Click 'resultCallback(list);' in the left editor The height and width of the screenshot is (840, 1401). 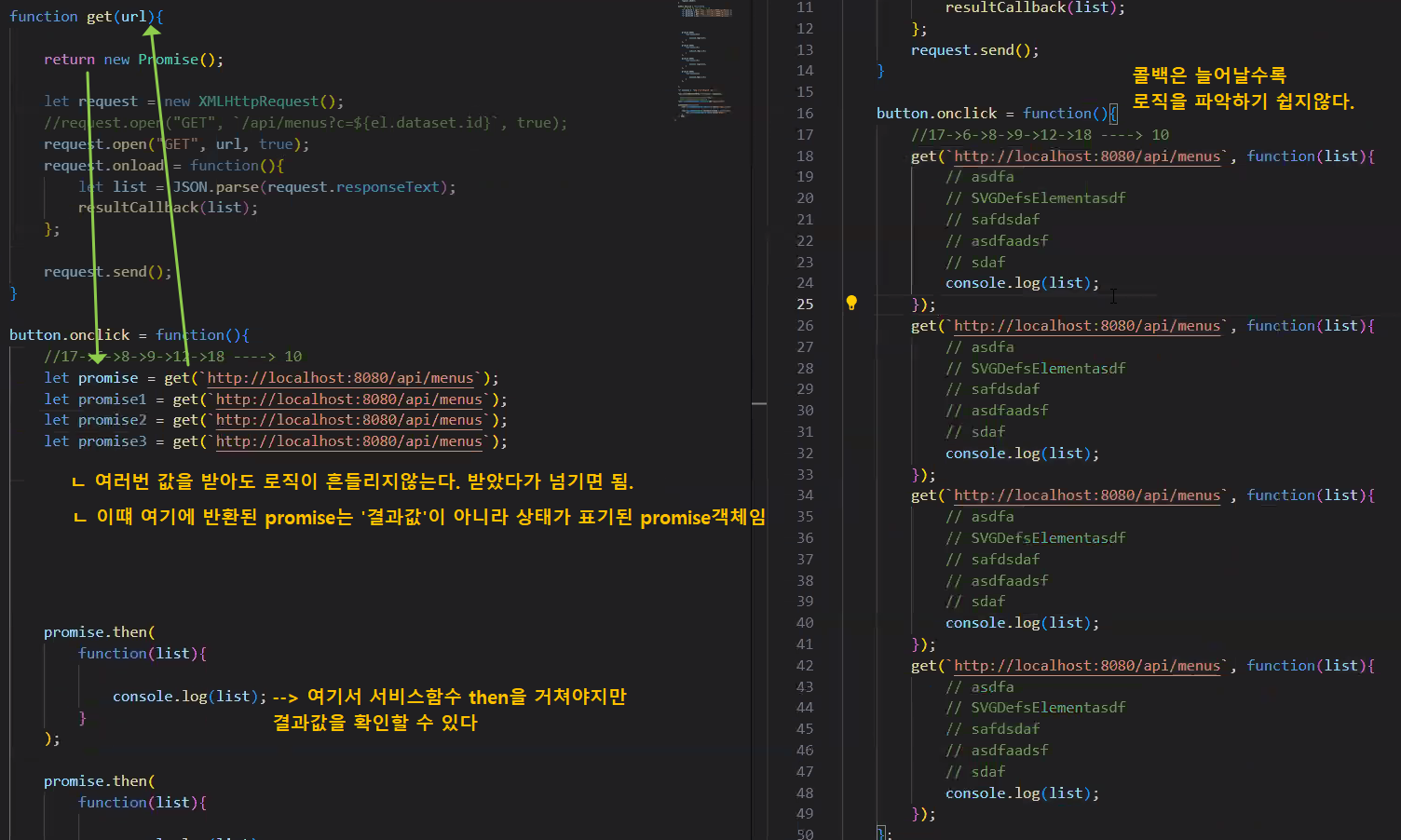[x=168, y=208]
